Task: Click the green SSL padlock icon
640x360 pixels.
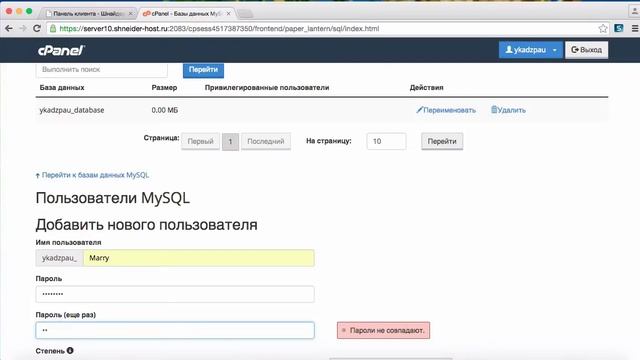Action: (x=53, y=29)
